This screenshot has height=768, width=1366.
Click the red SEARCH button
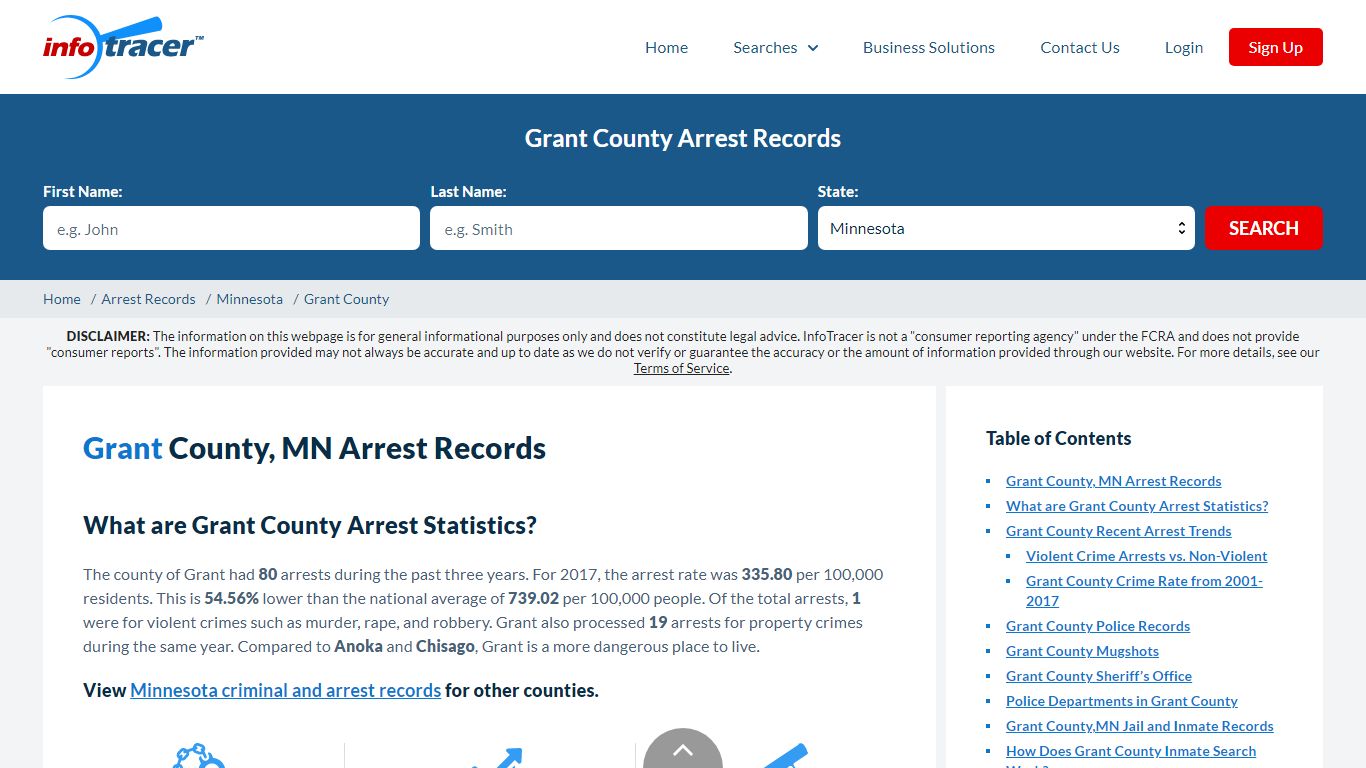[1263, 228]
